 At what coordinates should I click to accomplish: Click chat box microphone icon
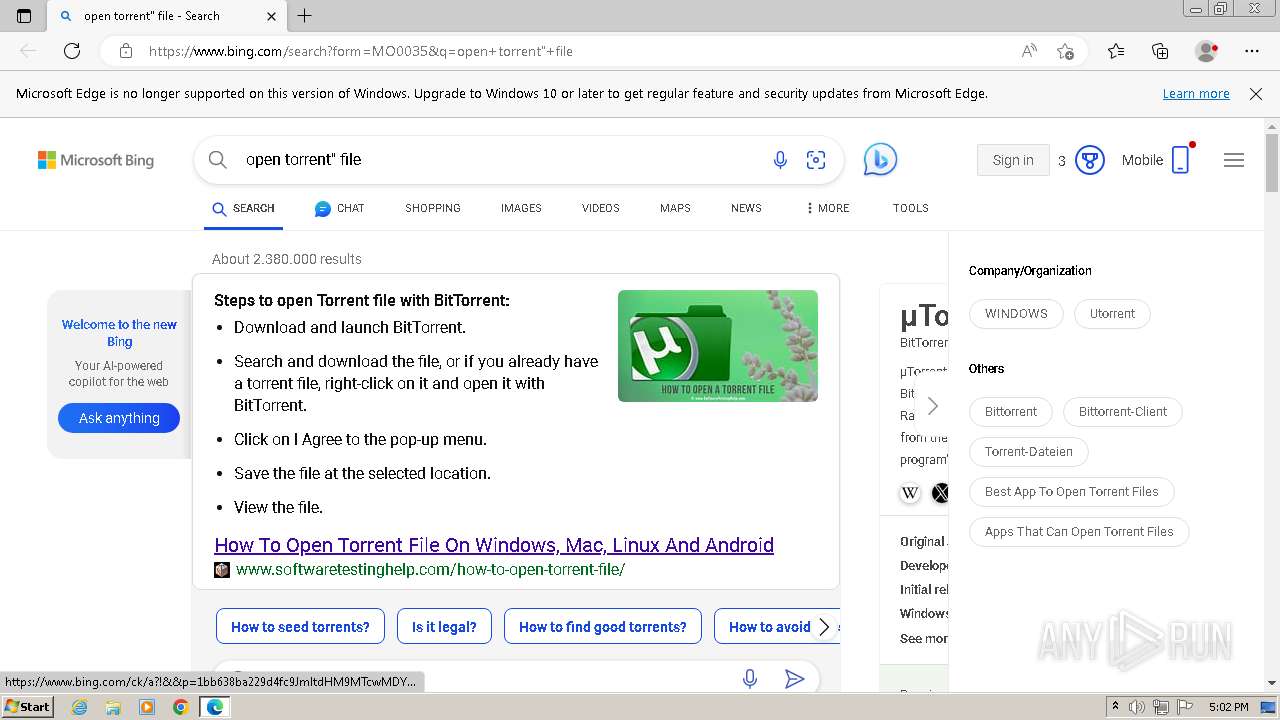tap(750, 679)
